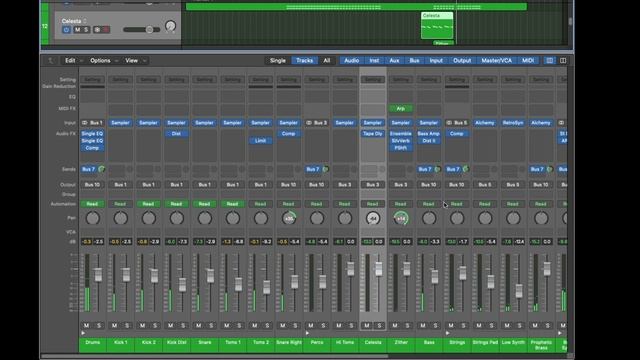
Task: Switch mixer to narrow channel strips view
Action: point(550,60)
